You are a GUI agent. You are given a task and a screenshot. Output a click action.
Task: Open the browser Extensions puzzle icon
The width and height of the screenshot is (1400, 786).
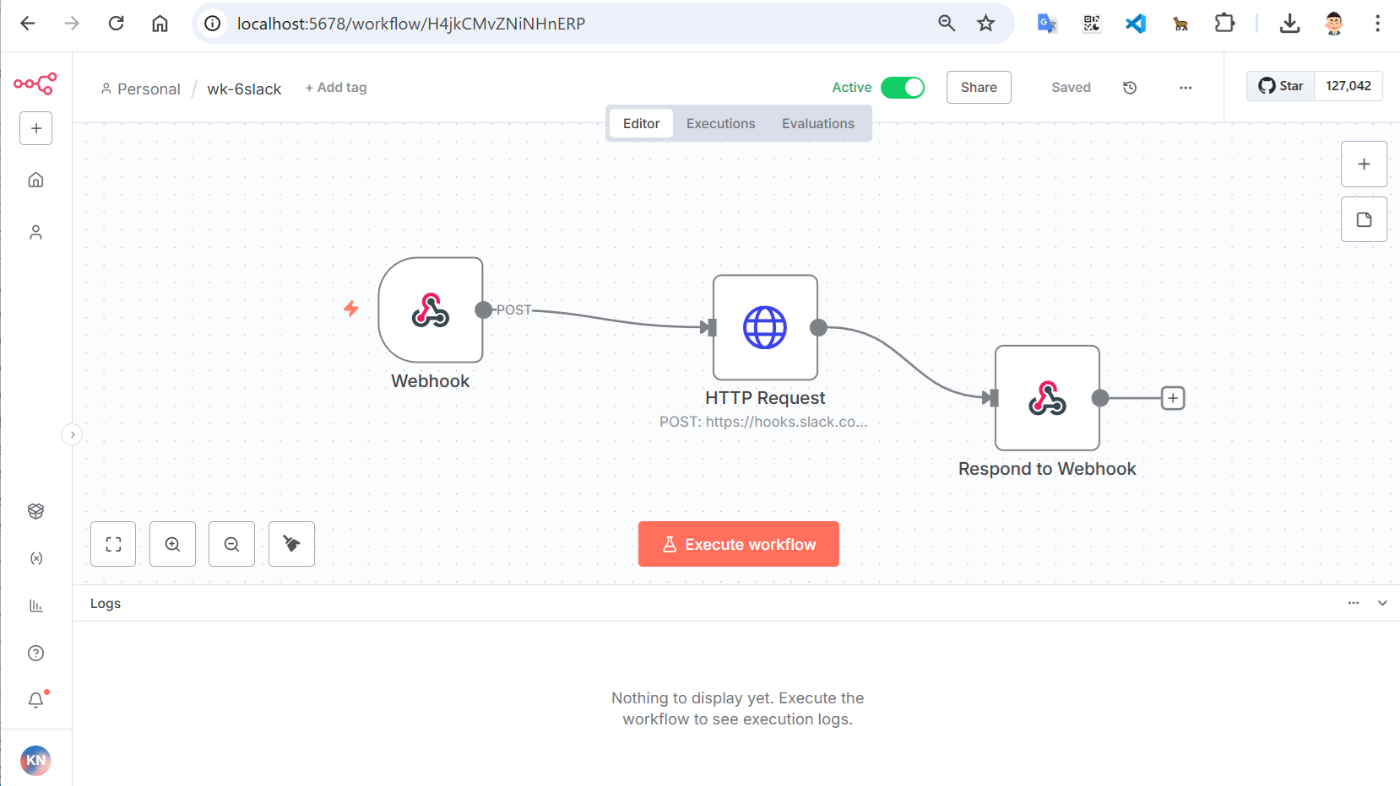coord(1224,23)
